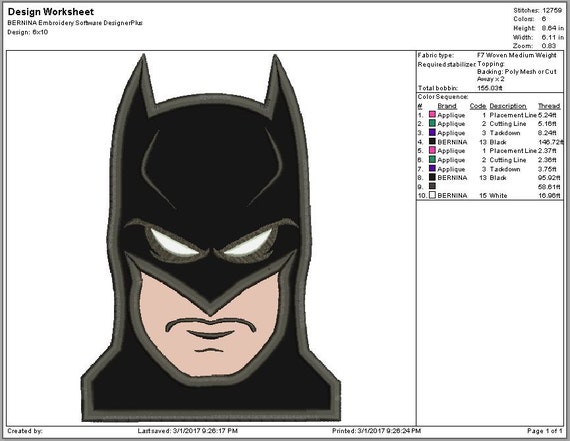Click the white BERNINA swatch in row 10
This screenshot has width=570, height=441.
coord(432,195)
